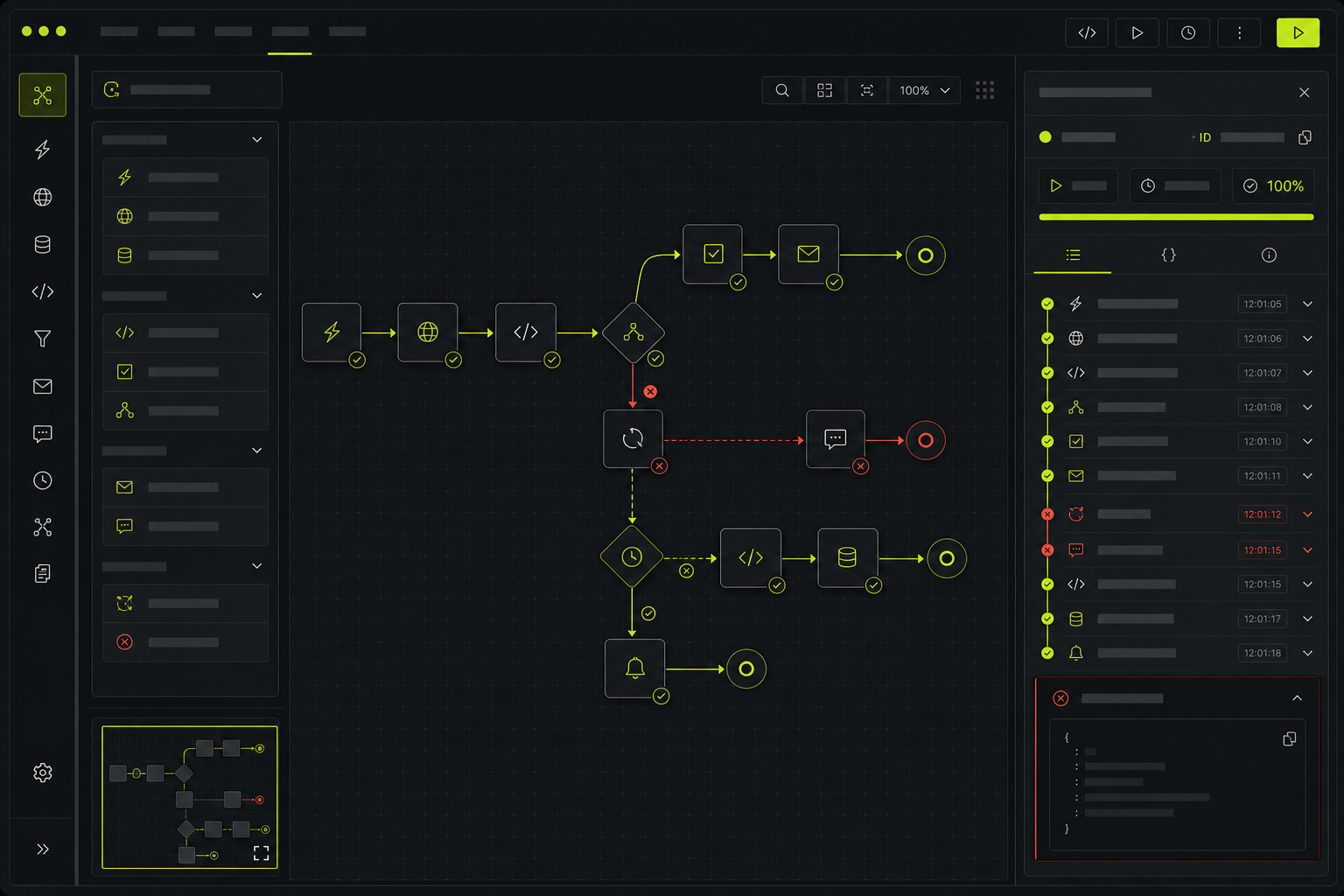Click the clock button in execution panel
This screenshot has height=896, width=1344.
pos(1175,185)
